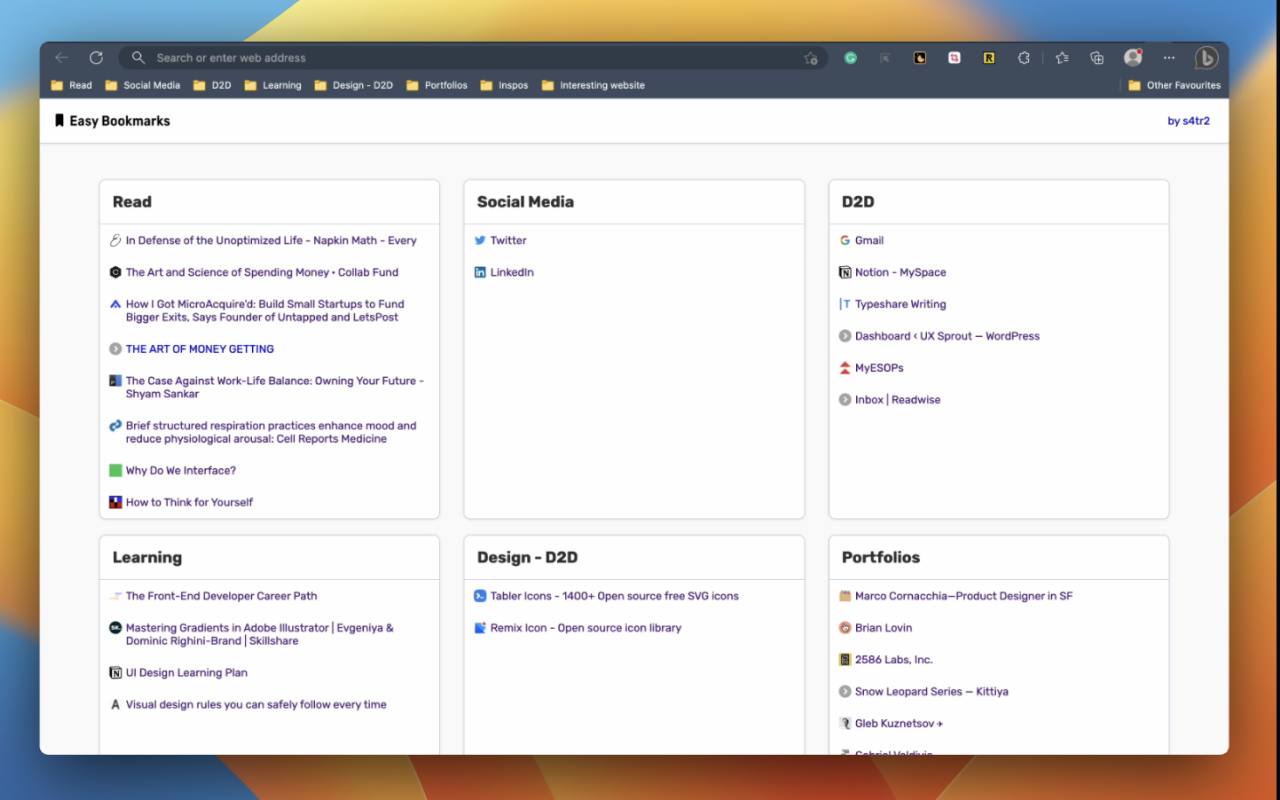The height and width of the screenshot is (800, 1280).
Task: Open the browser Settings and more menu
Action: [x=1168, y=58]
